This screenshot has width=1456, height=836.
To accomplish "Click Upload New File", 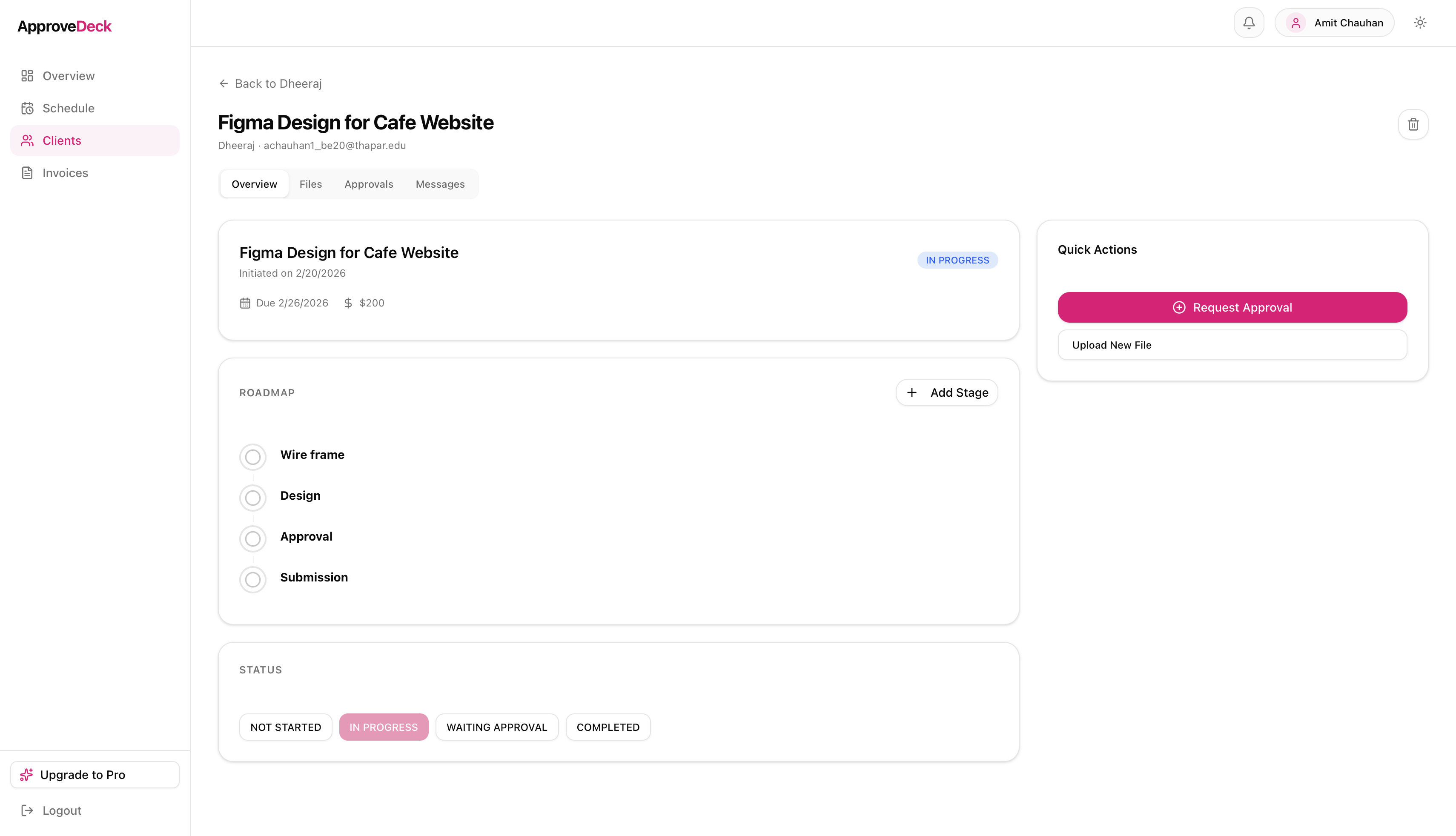I will pyautogui.click(x=1232, y=344).
